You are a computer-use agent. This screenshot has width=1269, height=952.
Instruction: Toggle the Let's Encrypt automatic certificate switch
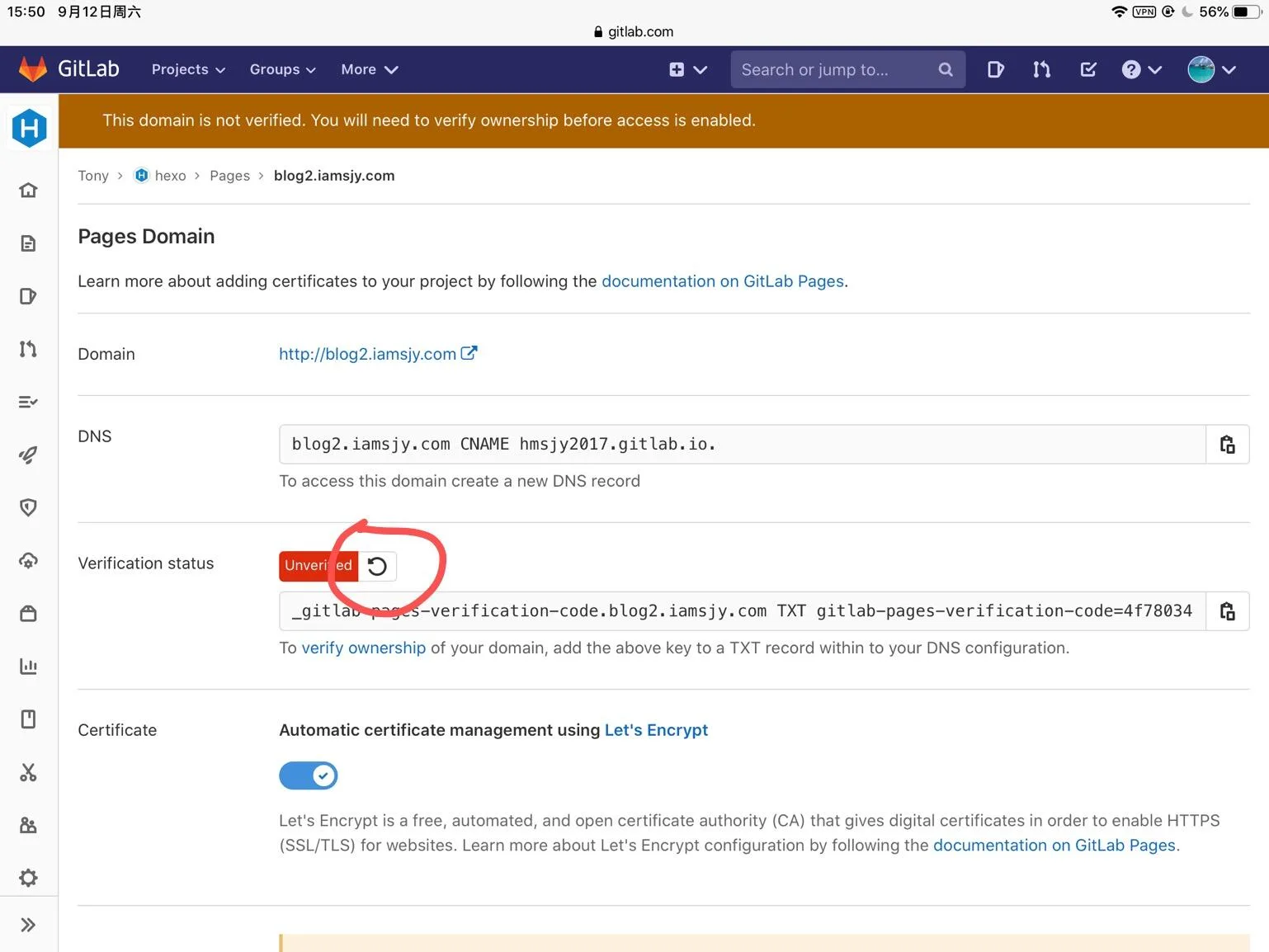point(309,775)
